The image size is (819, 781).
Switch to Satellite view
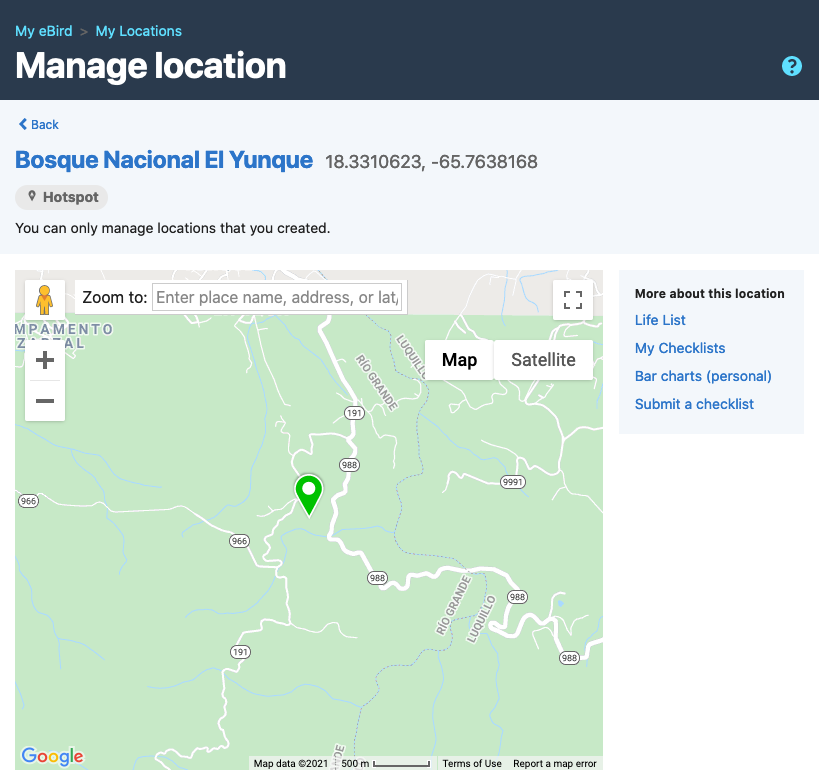pos(543,360)
